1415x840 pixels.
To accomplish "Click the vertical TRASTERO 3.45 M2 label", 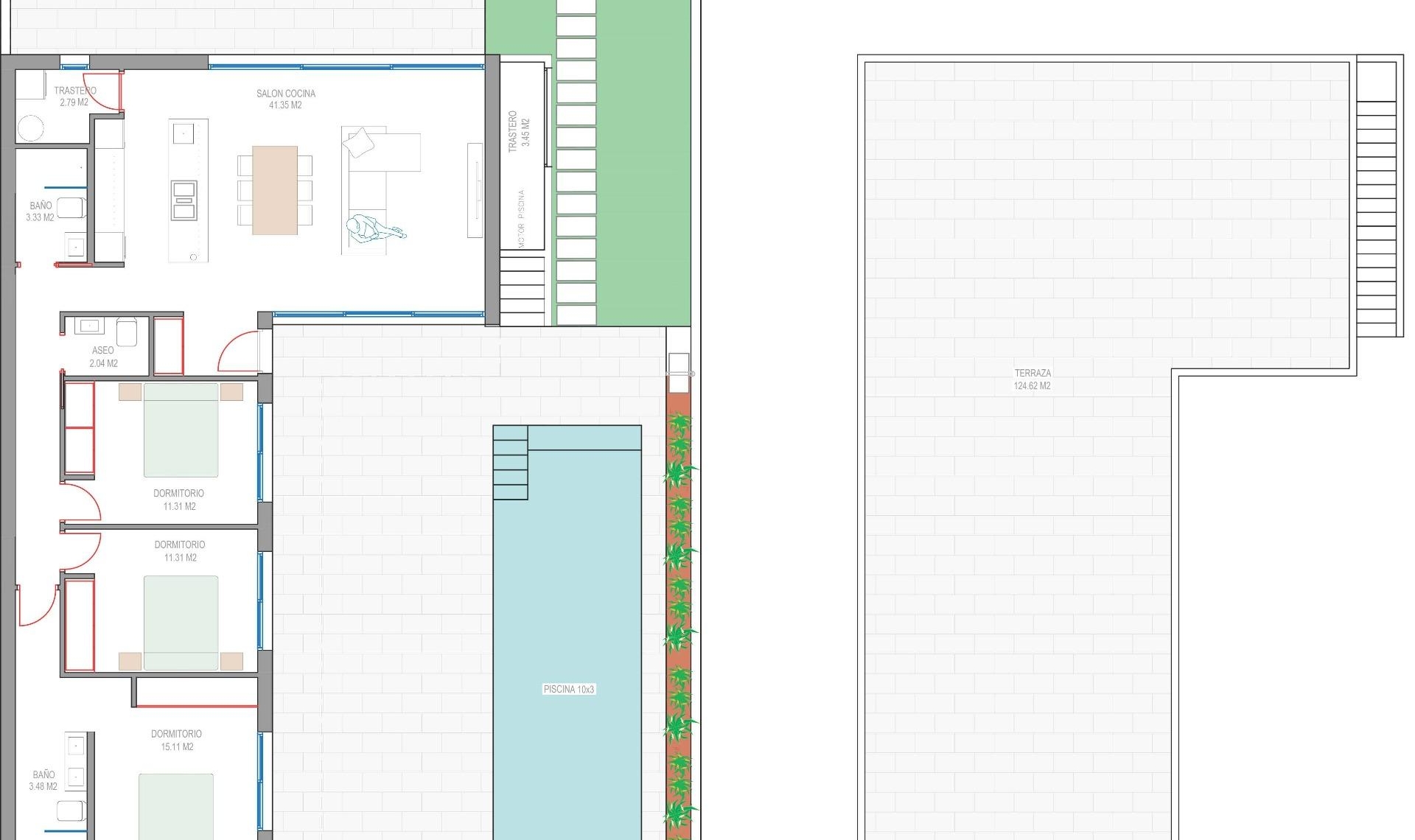I will click(x=519, y=131).
